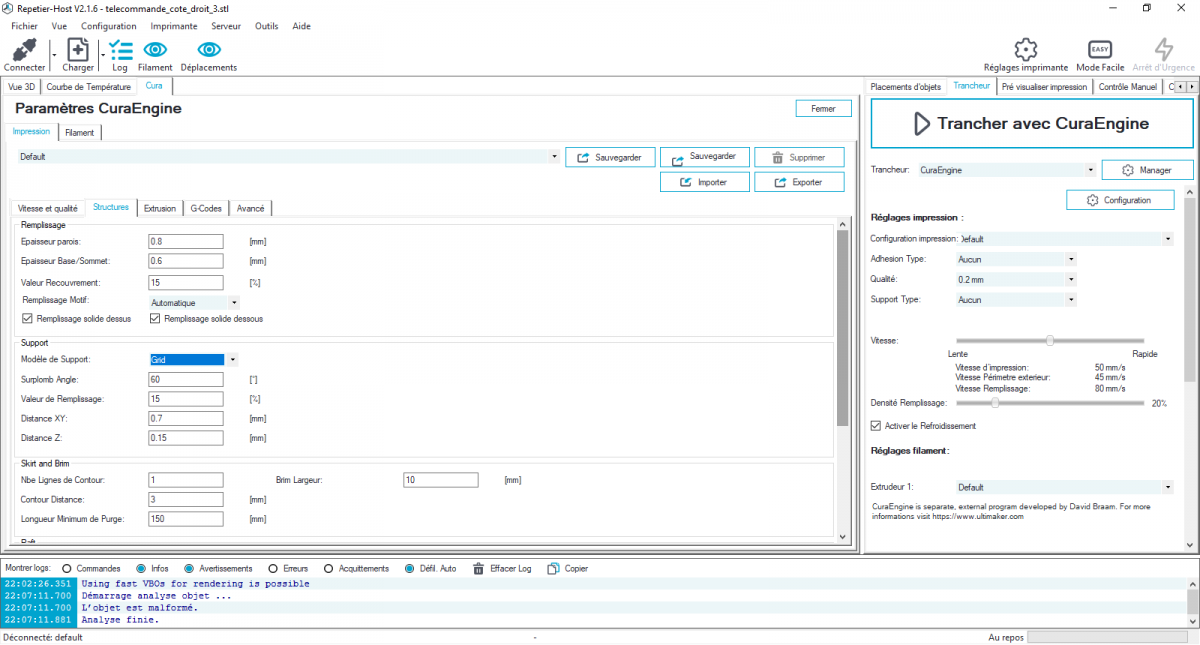Viewport: 1200px width, 645px height.
Task: Toggle Activer le Refroidissement checkbox
Action: [x=876, y=426]
